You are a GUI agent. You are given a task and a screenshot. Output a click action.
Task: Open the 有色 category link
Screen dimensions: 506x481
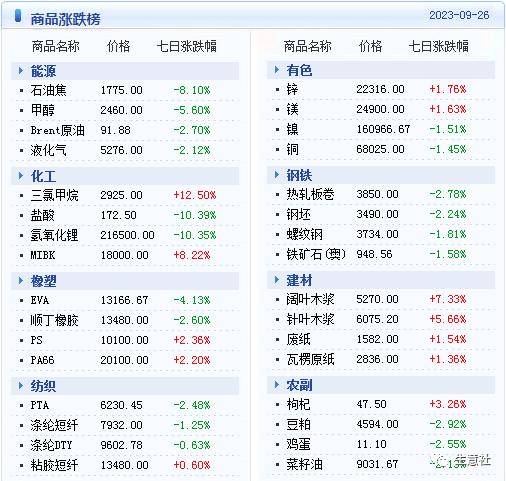tap(299, 70)
